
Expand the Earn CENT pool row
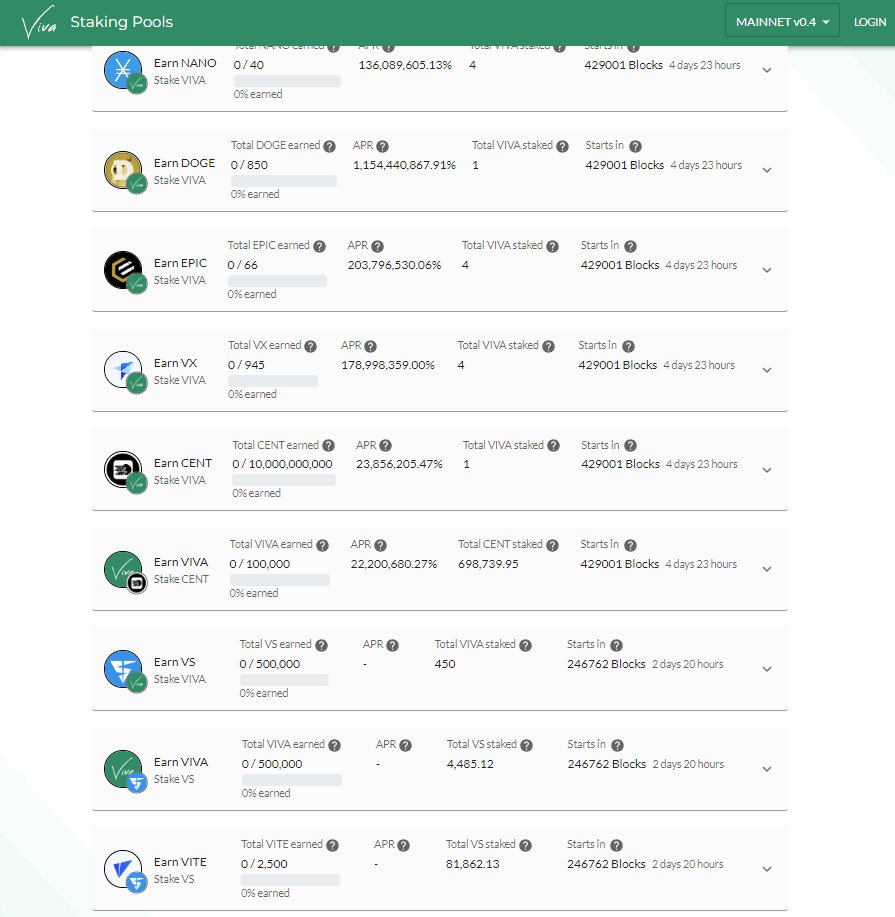click(x=767, y=470)
